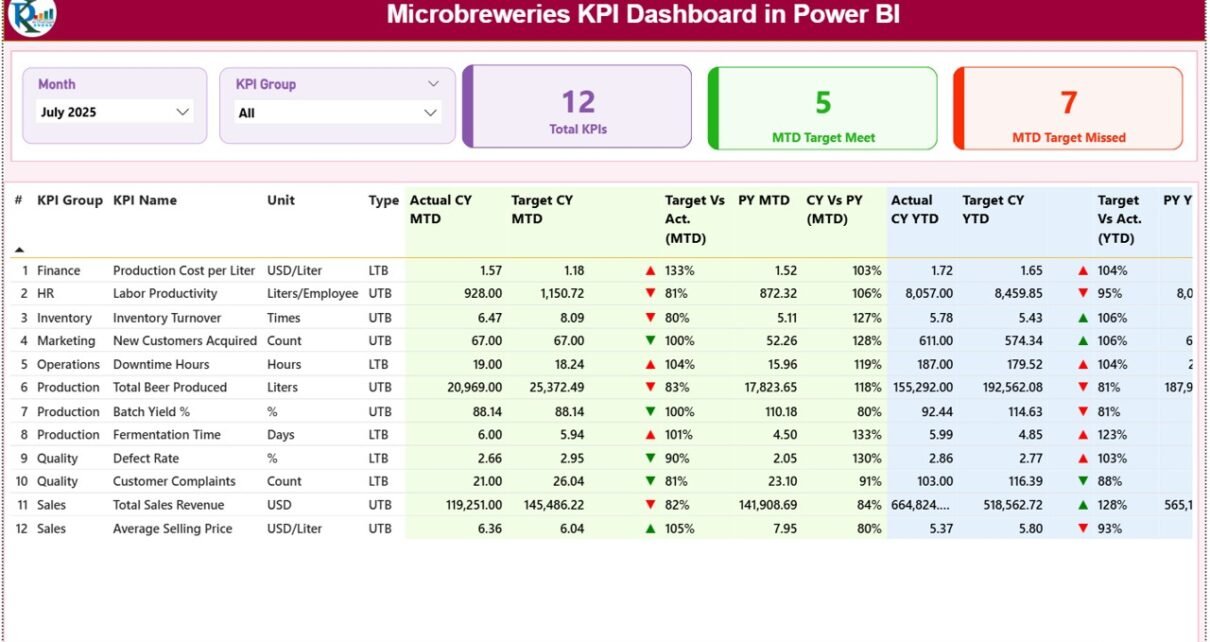Click the Total KPIs card

pyautogui.click(x=578, y=108)
